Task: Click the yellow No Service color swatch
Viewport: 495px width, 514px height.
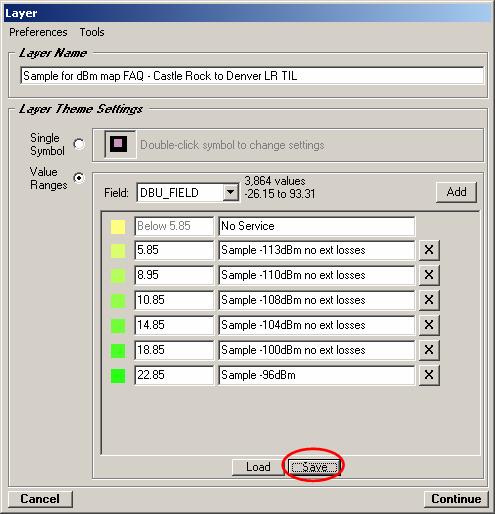Action: point(118,226)
